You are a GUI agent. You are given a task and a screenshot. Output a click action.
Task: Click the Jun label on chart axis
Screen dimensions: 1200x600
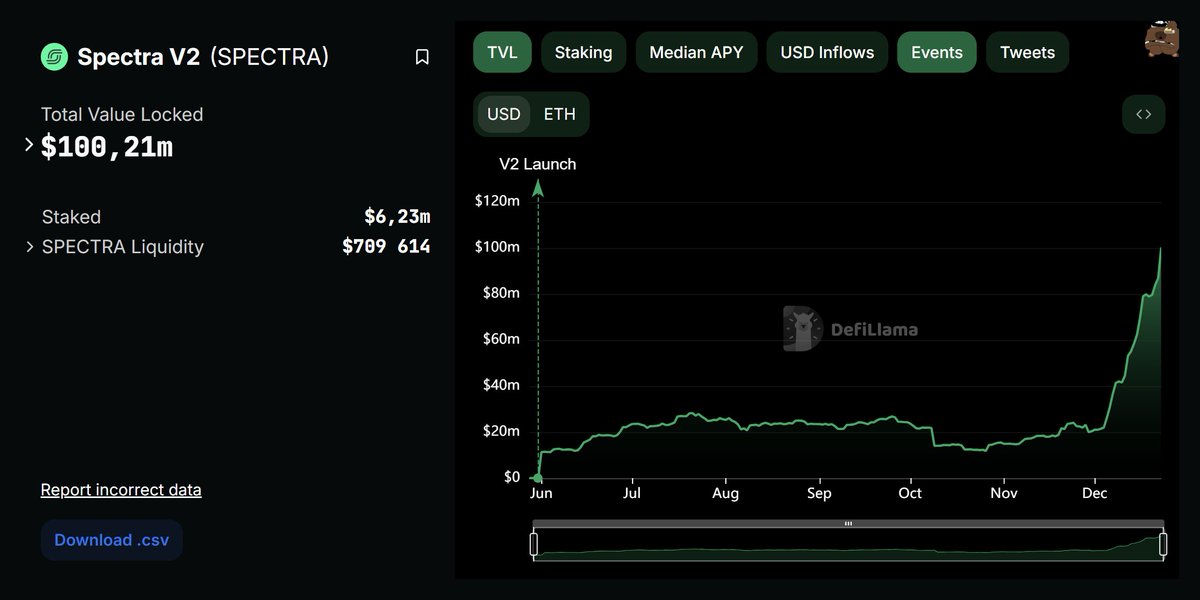[540, 493]
